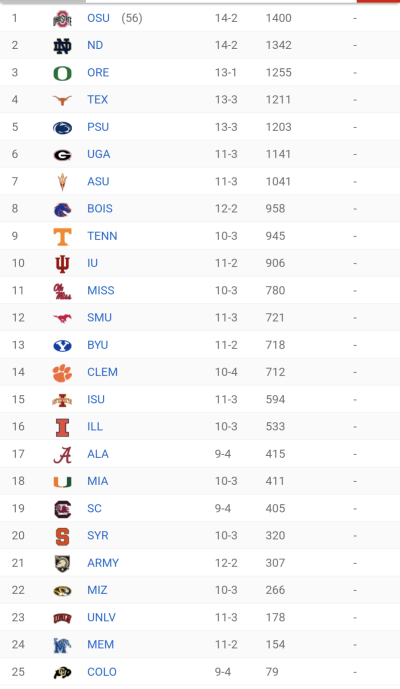Open the Penn State Nittany Lion logo
Image resolution: width=400 pixels, height=689 pixels.
62,127
